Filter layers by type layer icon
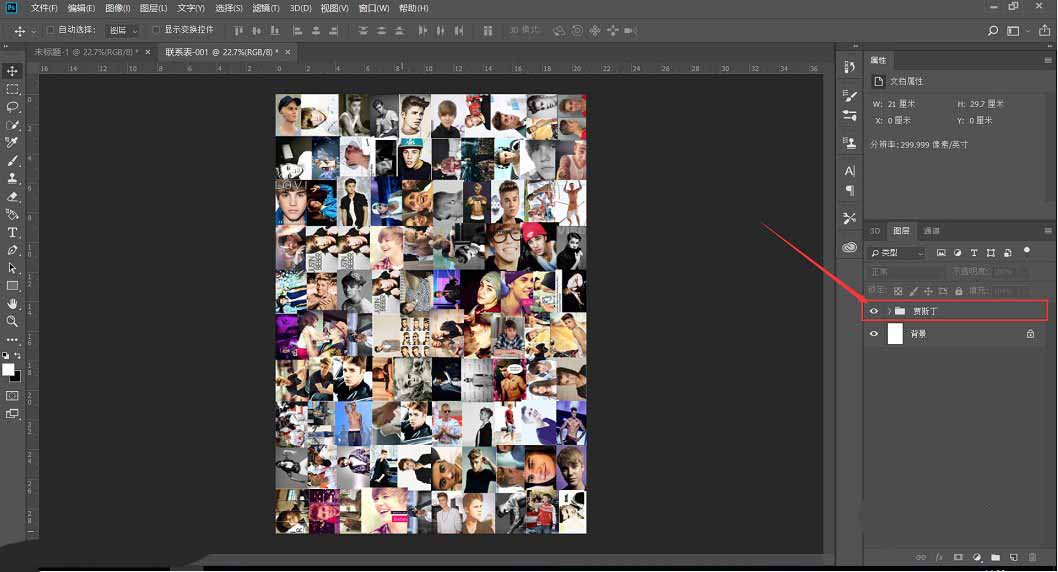The height and width of the screenshot is (572, 1058). pyautogui.click(x=974, y=252)
